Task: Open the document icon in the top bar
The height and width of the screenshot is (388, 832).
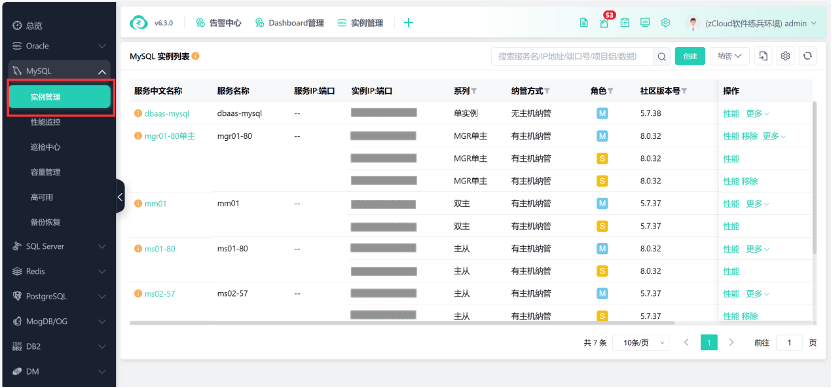Action: [584, 23]
